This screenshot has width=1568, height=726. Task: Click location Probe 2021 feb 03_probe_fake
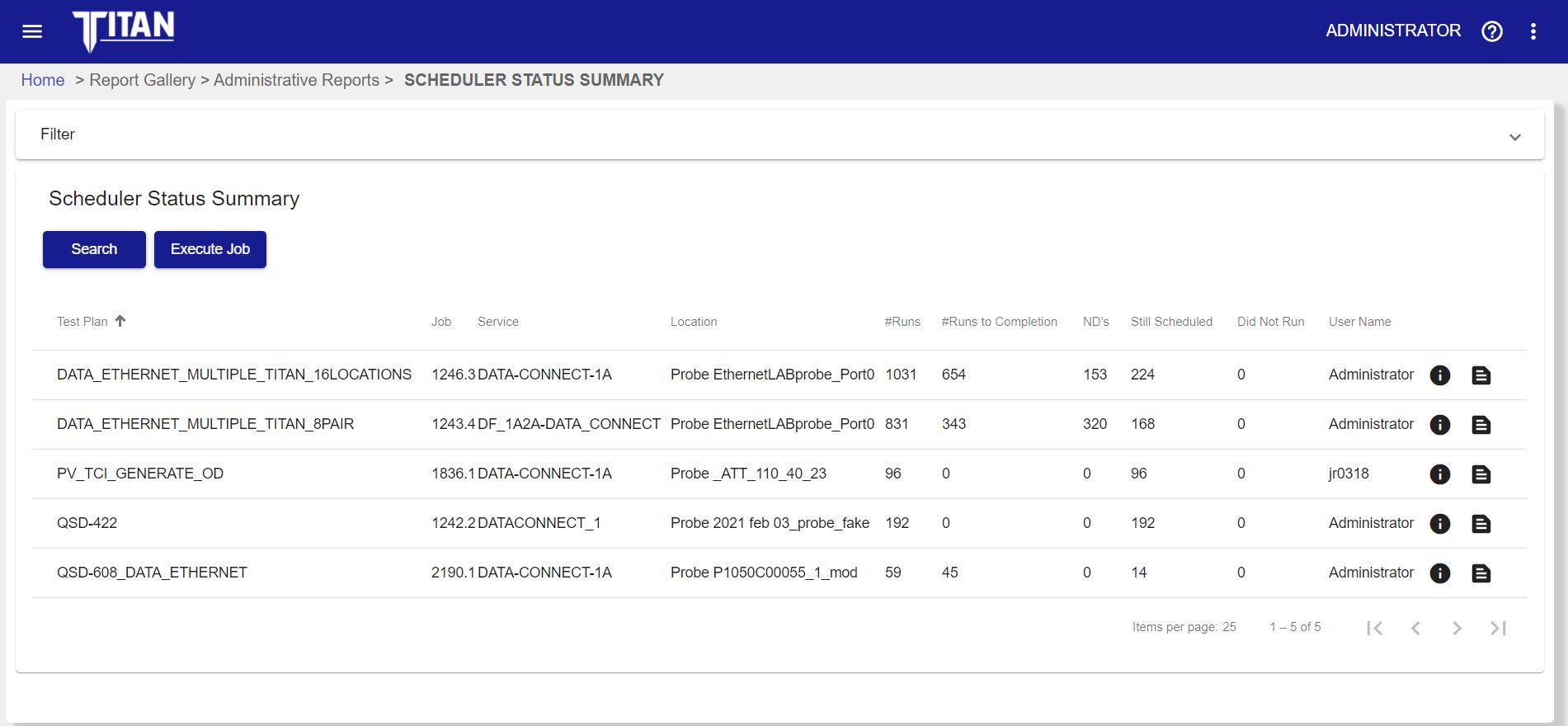770,523
